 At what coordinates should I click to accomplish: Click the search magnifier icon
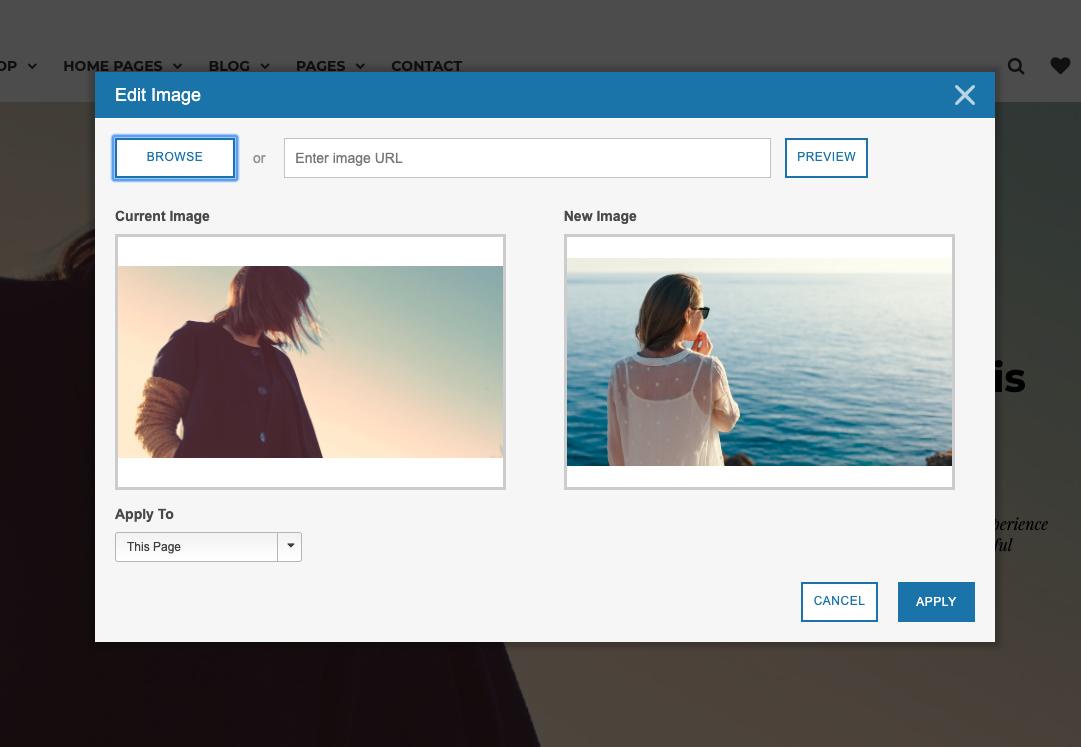pos(1016,66)
